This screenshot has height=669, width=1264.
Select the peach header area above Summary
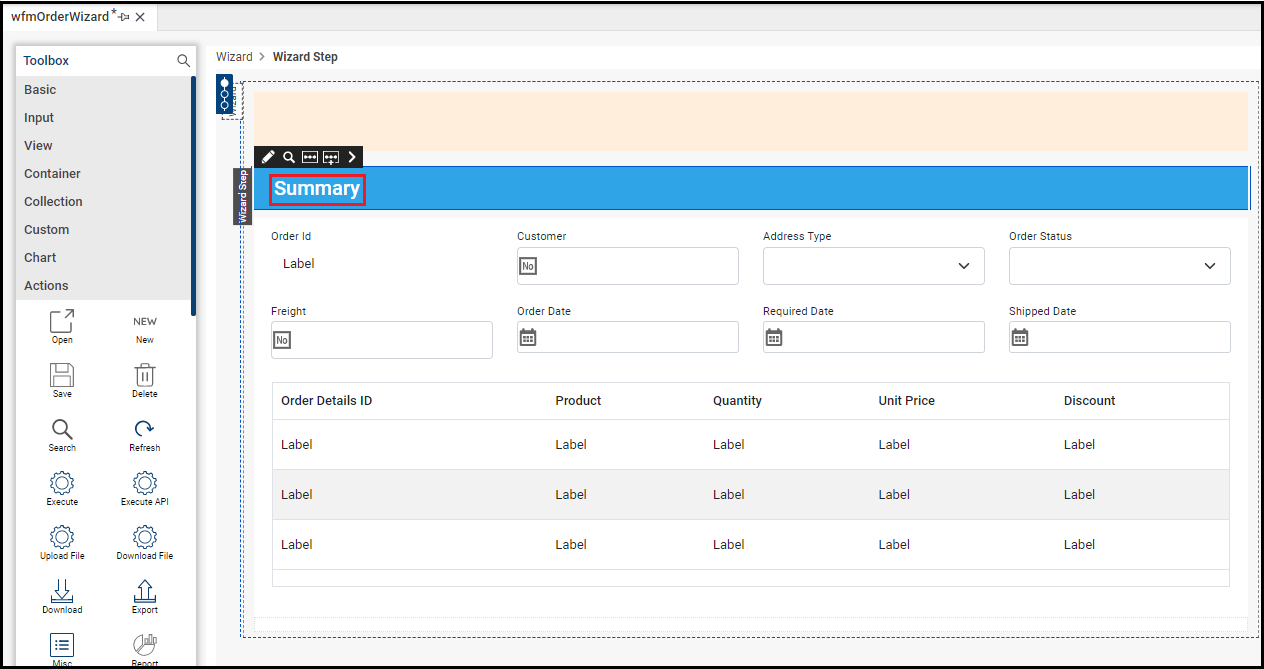[x=751, y=121]
